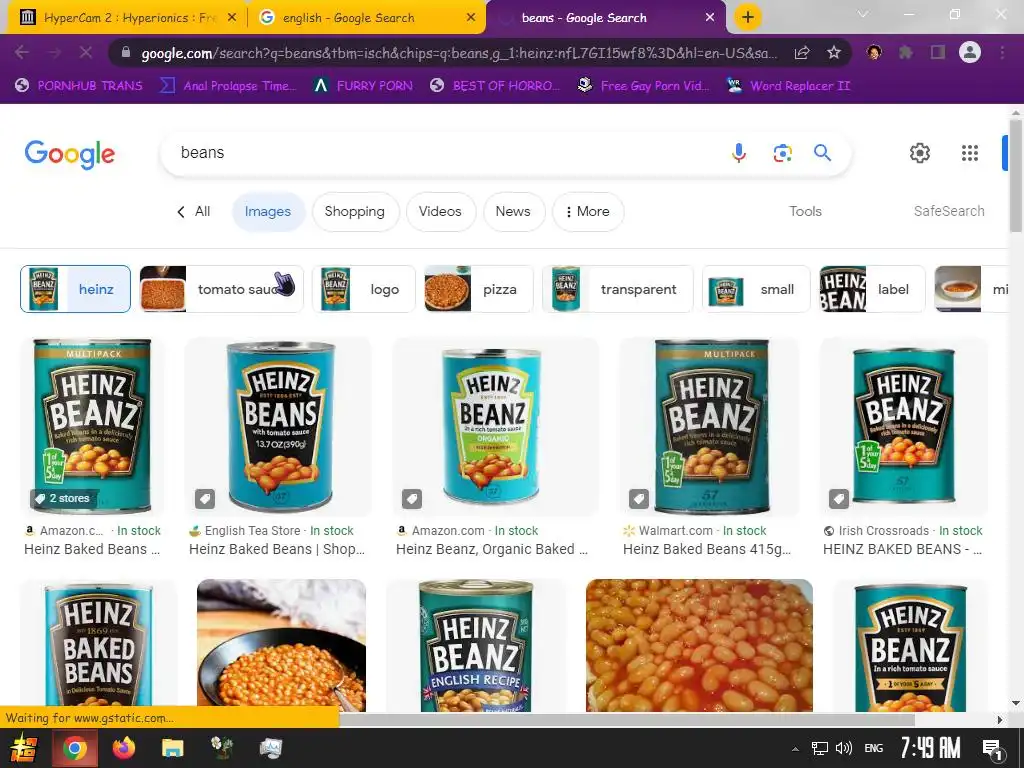Open the Chrome profile avatar
The height and width of the screenshot is (768, 1024).
tap(970, 52)
